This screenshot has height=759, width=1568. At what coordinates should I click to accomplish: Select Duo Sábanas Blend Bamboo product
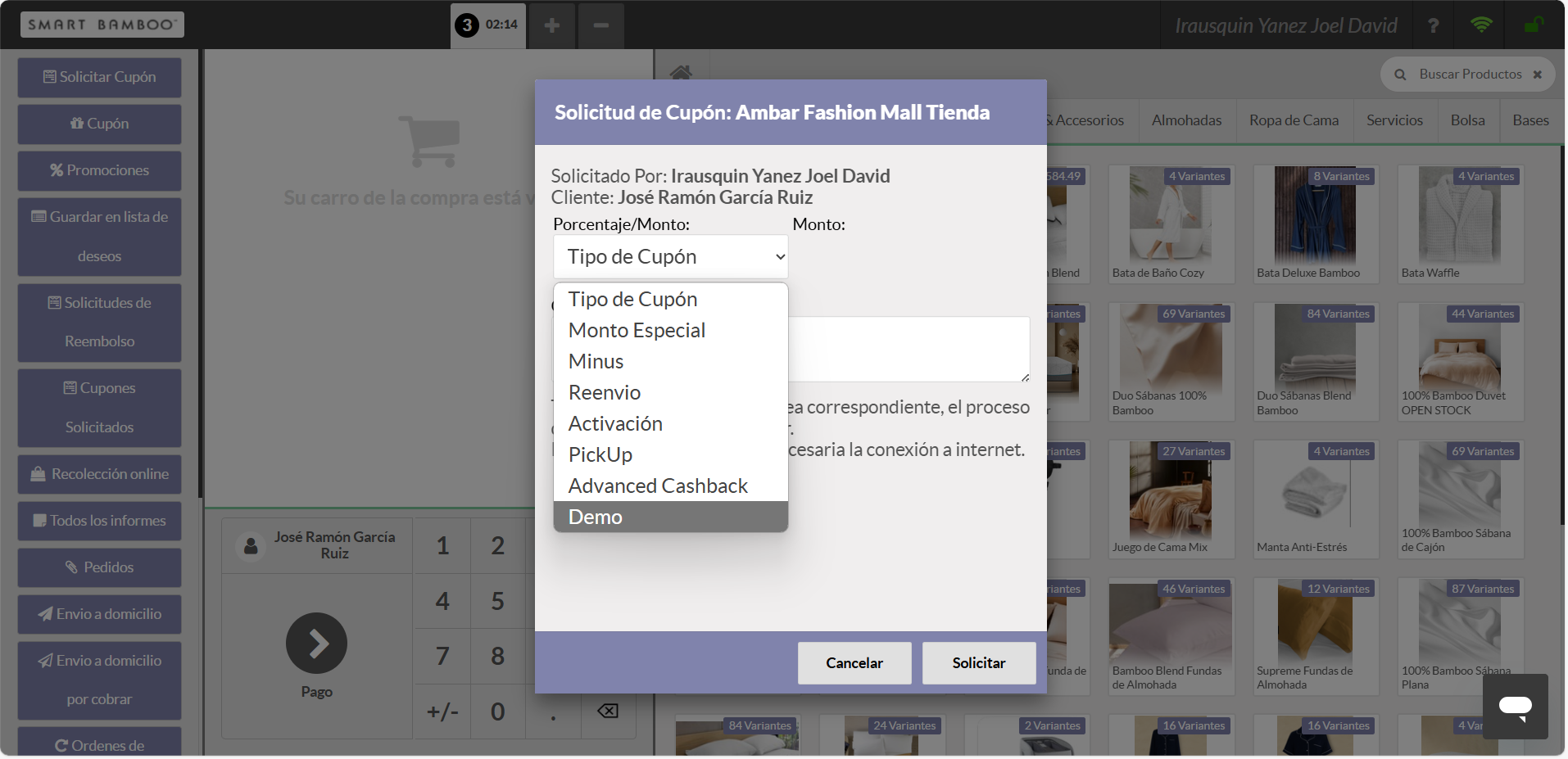(1316, 362)
